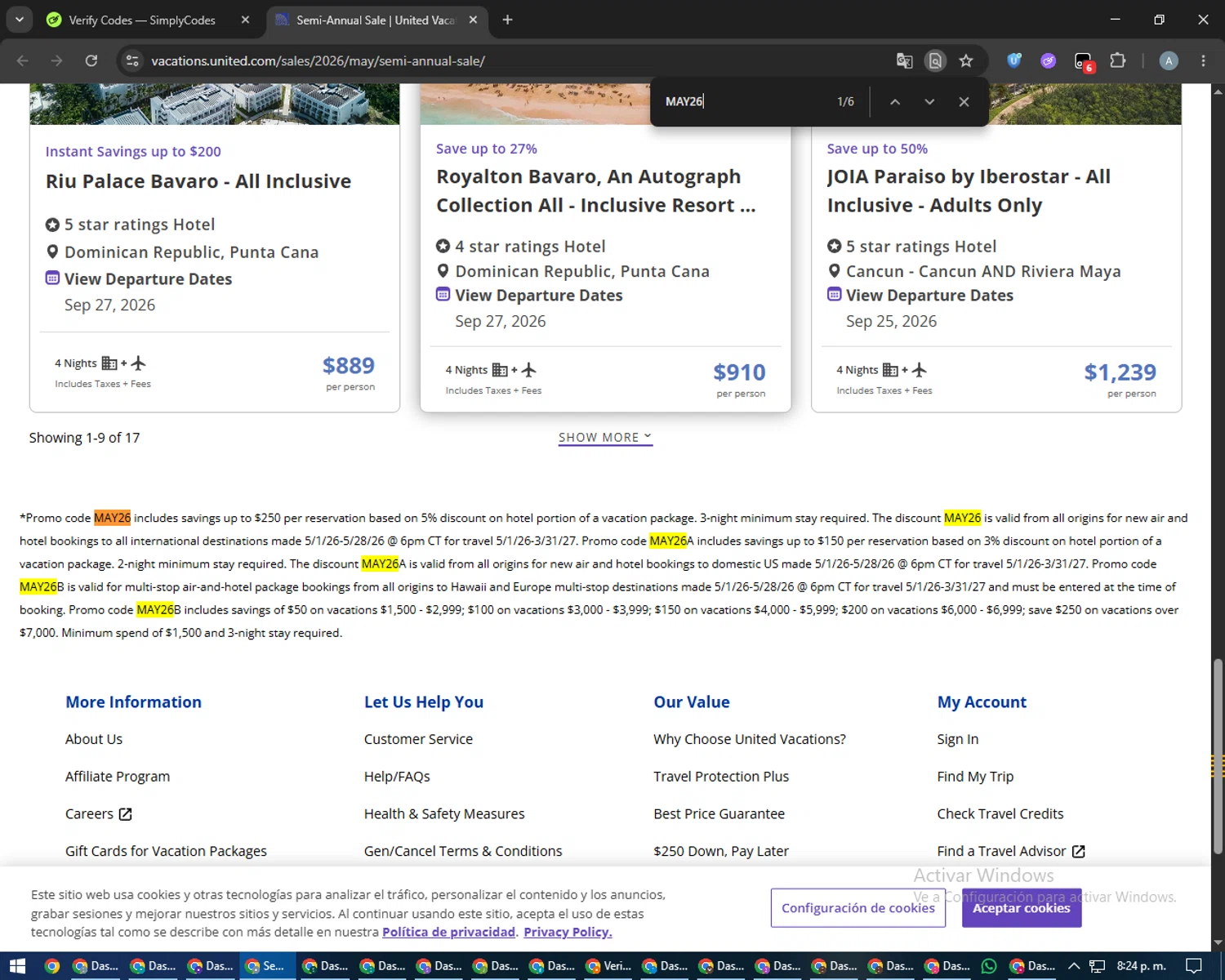Open Windows notification center
The width and height of the screenshot is (1225, 980).
pyautogui.click(x=1193, y=966)
